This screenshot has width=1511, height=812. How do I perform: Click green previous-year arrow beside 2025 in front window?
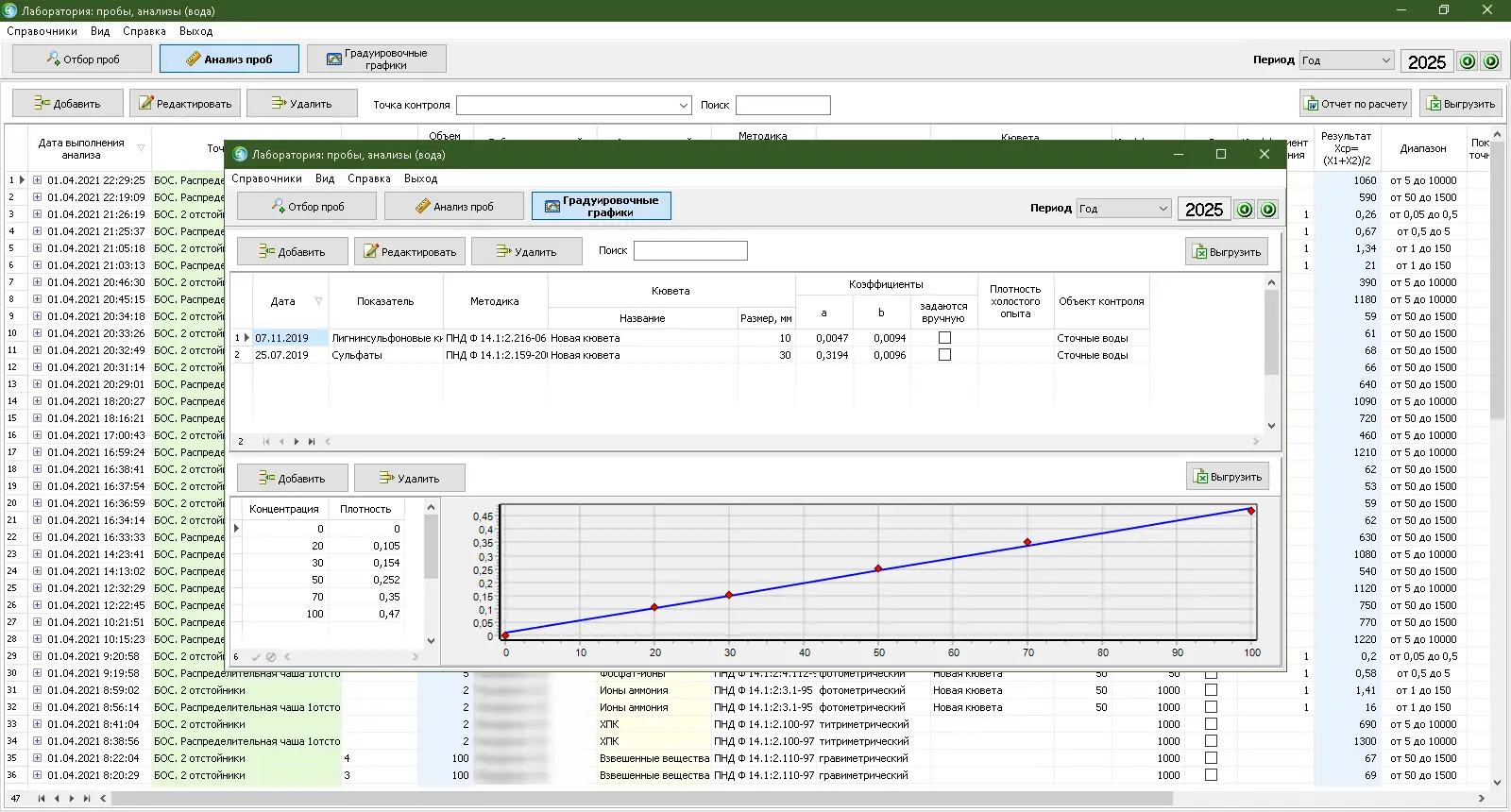pyautogui.click(x=1245, y=210)
